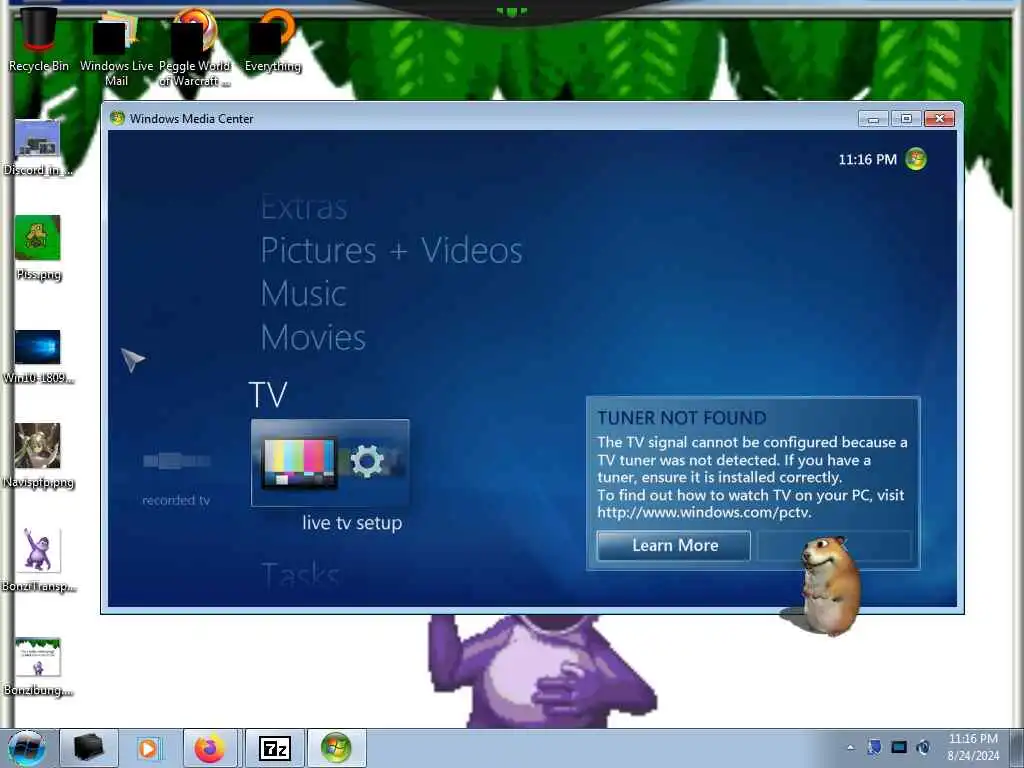Click the Learn More button

click(674, 545)
